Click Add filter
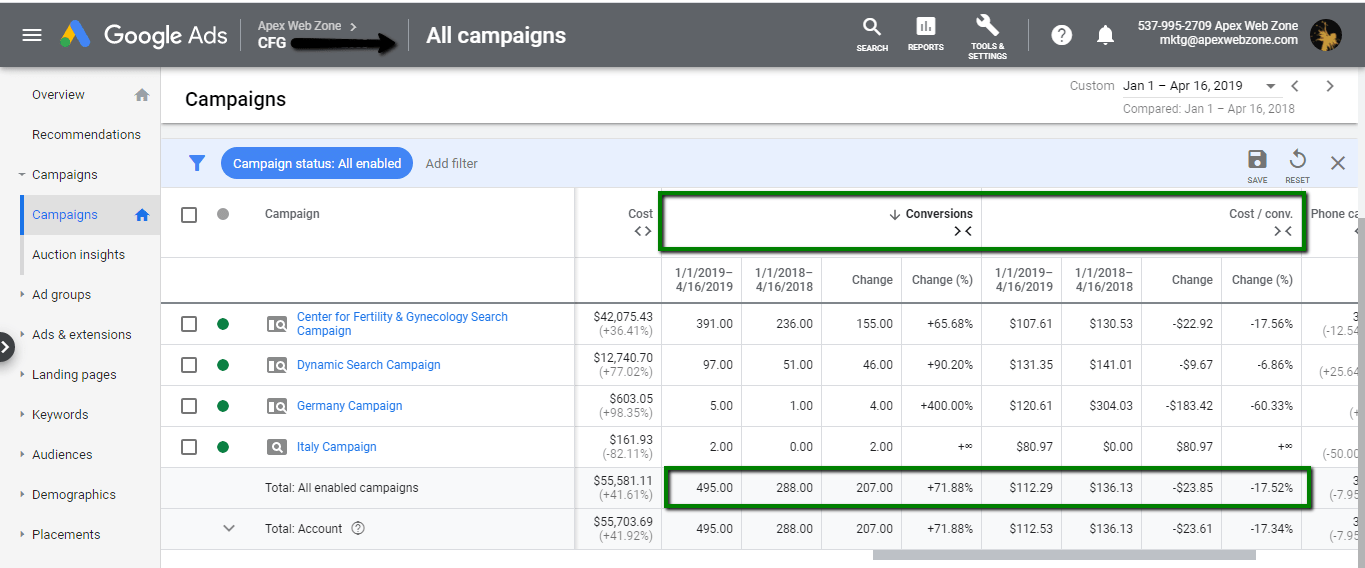Viewport: 1365px width, 568px height. point(451,163)
